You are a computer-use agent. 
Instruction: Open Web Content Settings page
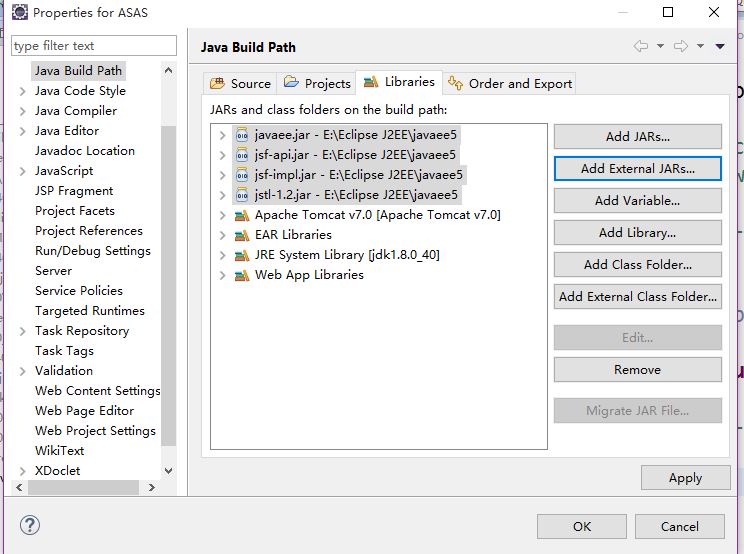coord(98,391)
